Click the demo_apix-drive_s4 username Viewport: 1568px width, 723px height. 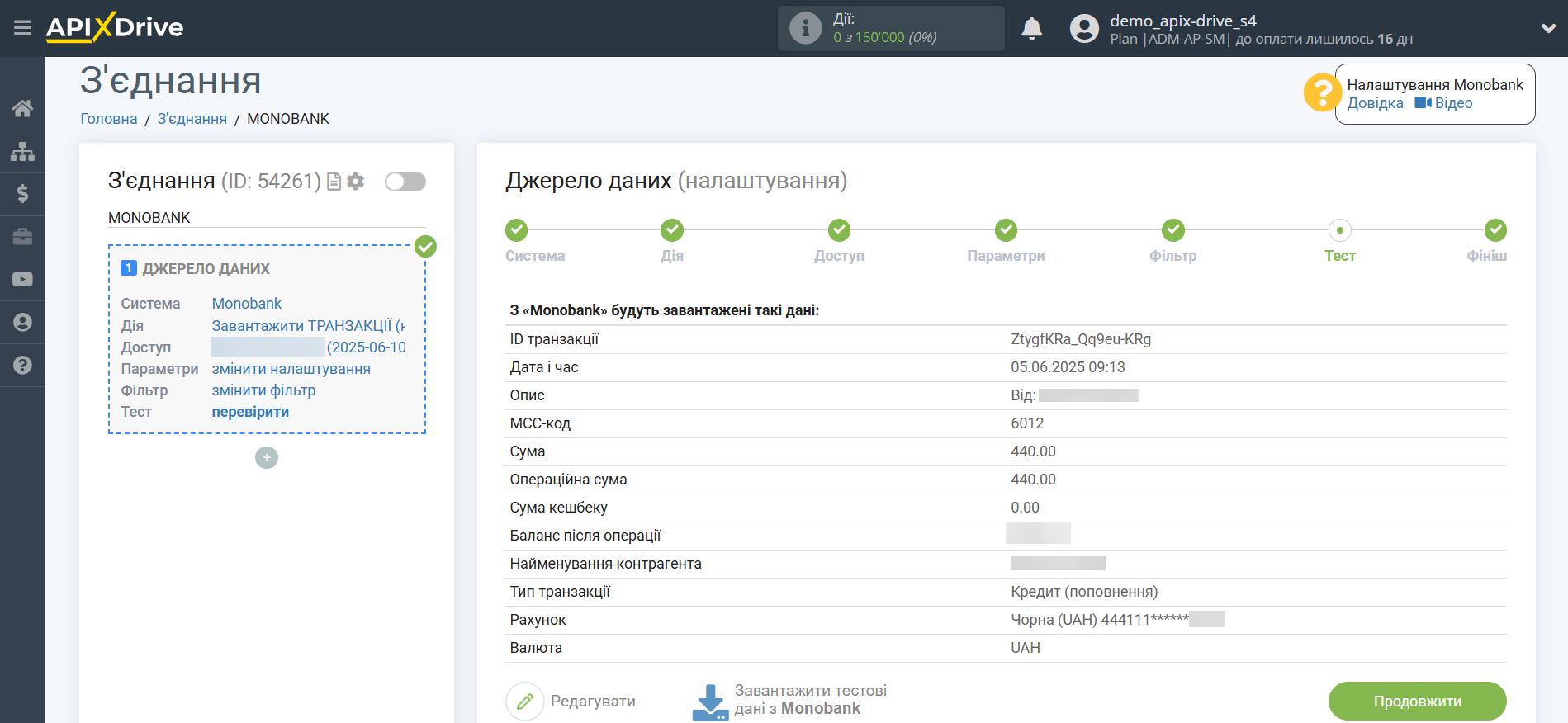[x=1183, y=21]
